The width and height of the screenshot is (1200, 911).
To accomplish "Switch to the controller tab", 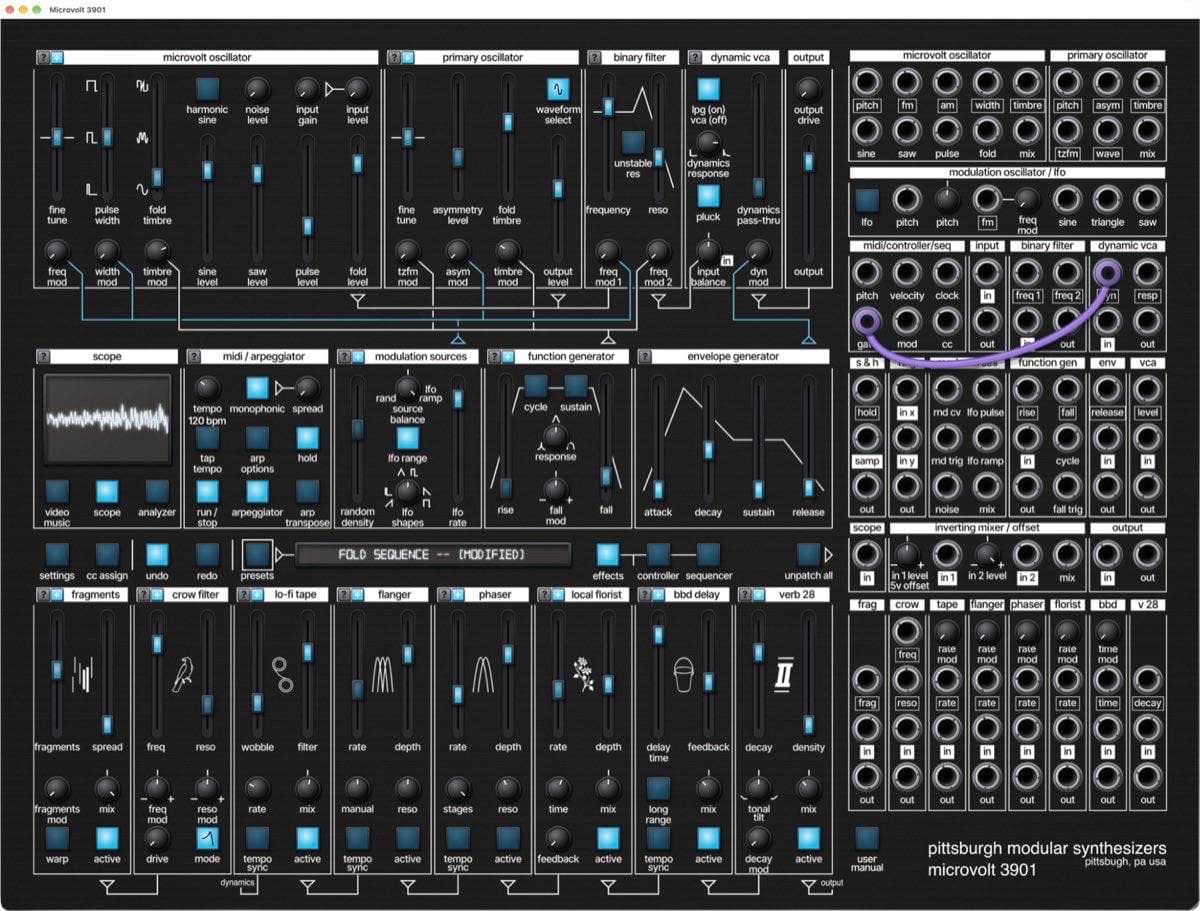I will (658, 554).
